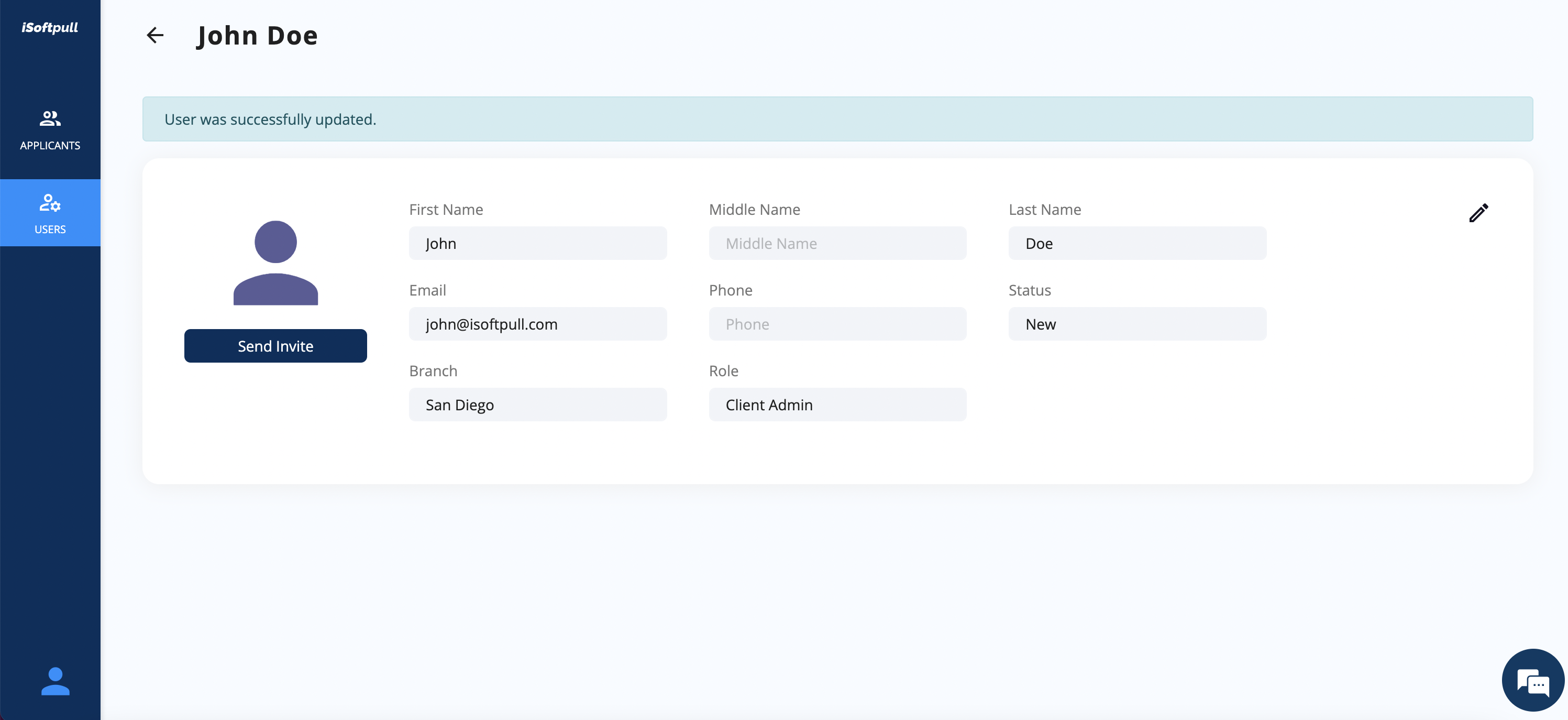Click the success notification banner

tap(837, 119)
